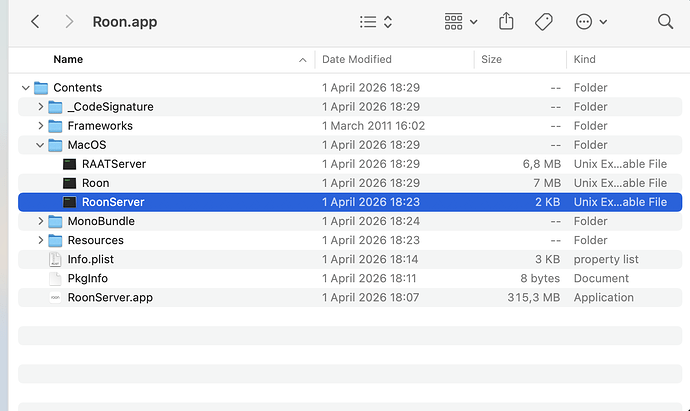690x411 pixels.
Task: Click the '1 April 2026 18:14' date
Action: (370, 259)
